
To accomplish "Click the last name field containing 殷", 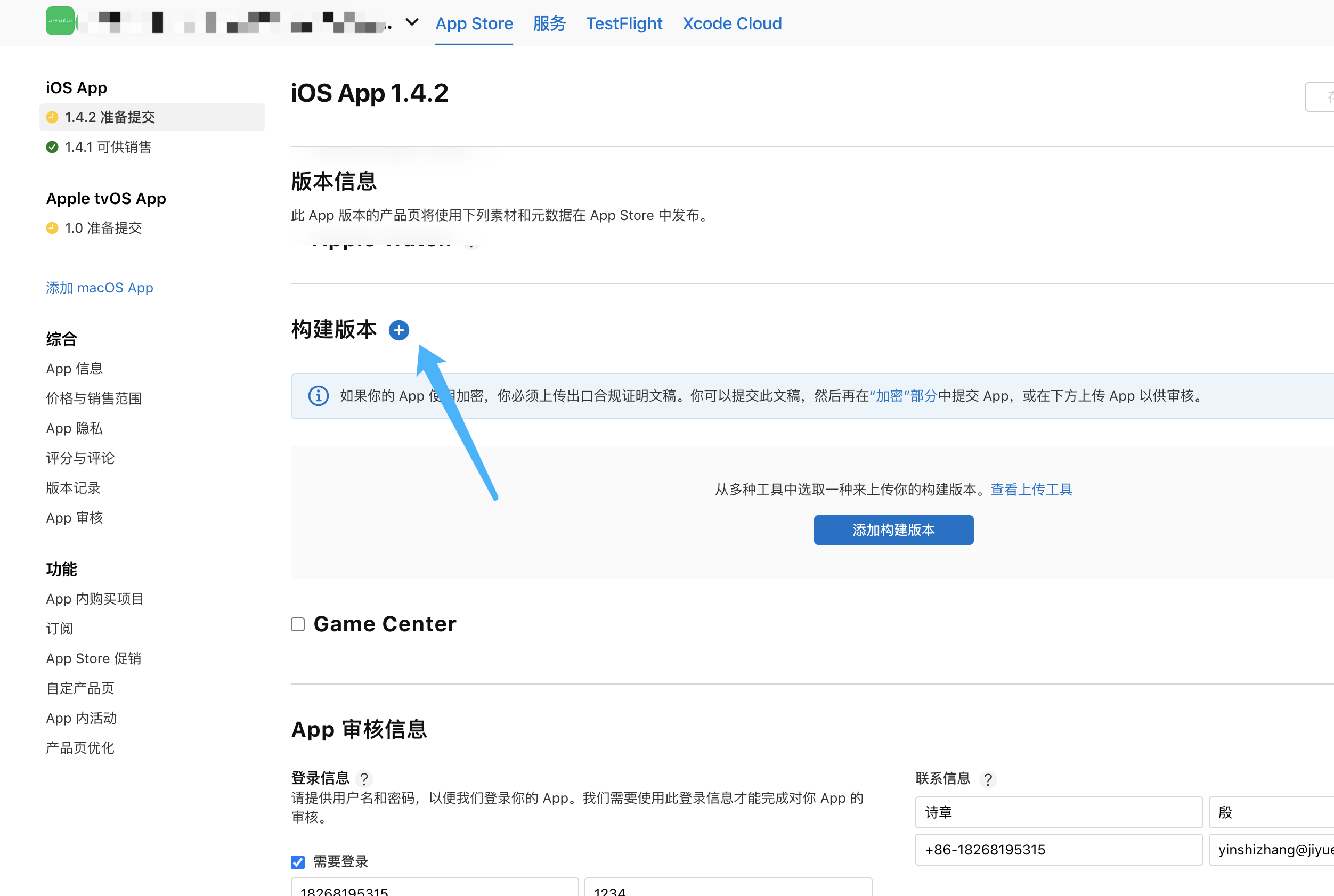I will [1271, 812].
